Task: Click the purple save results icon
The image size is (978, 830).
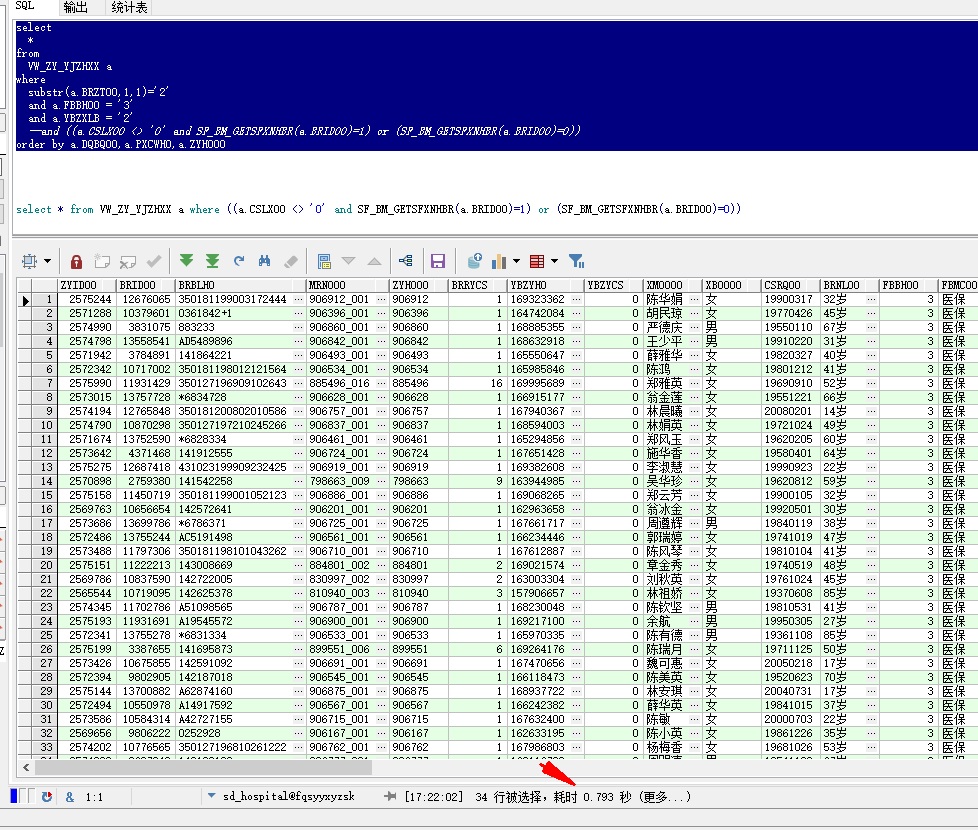Action: [437, 261]
